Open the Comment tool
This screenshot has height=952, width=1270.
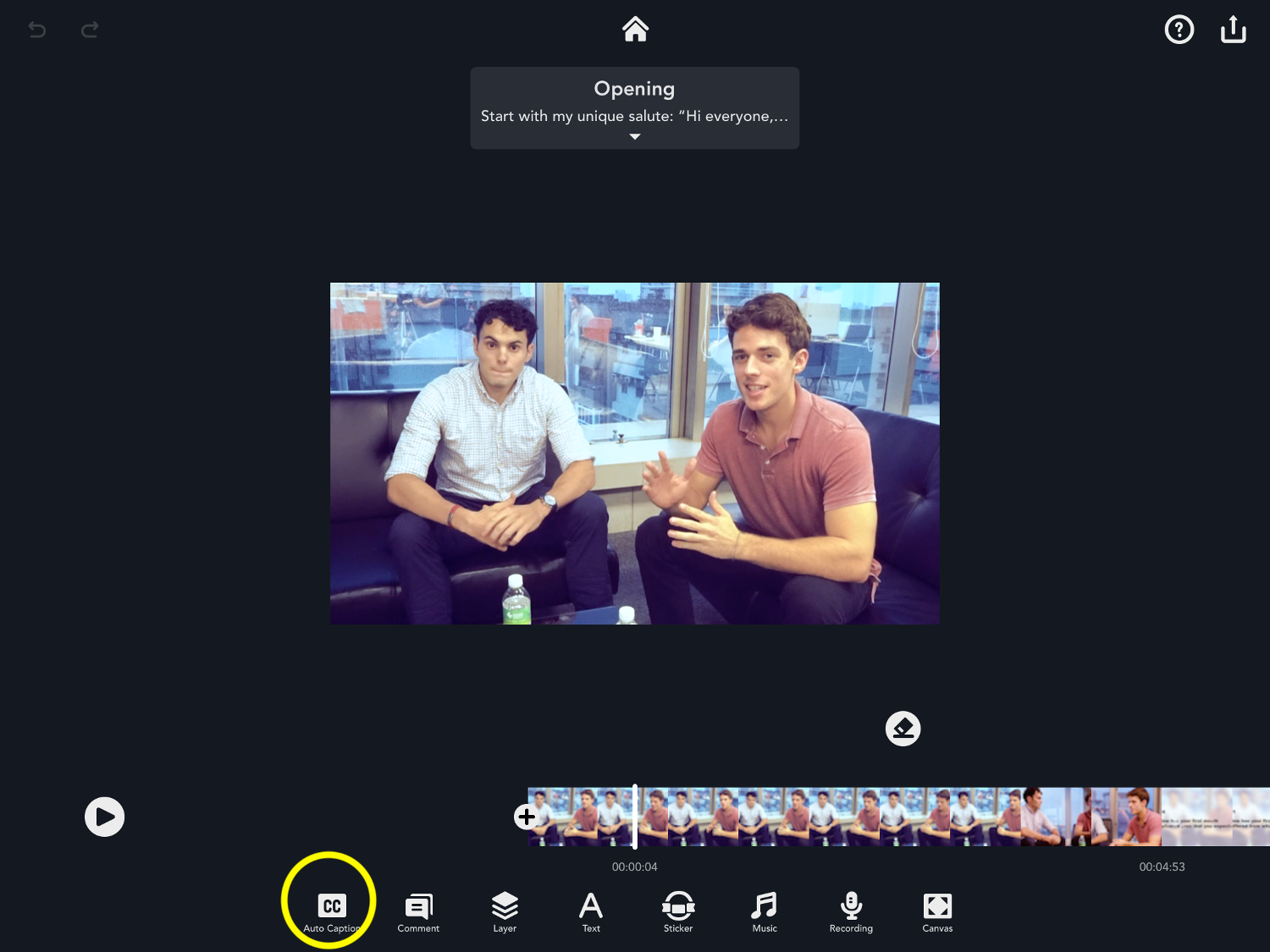point(418,911)
